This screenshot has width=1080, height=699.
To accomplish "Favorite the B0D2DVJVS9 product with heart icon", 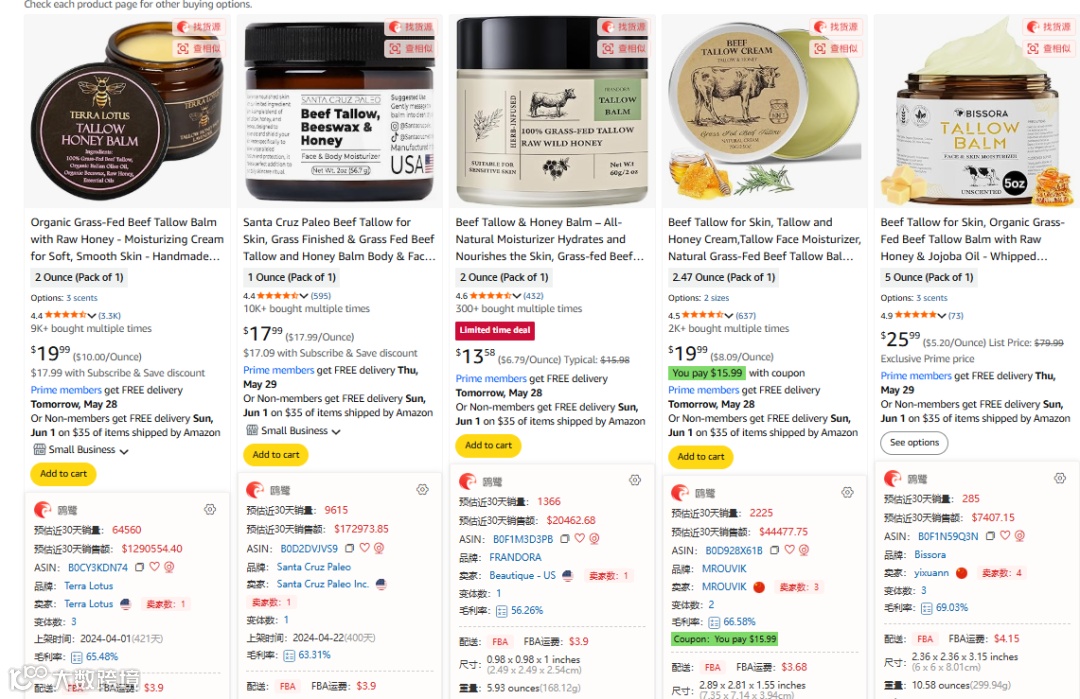I will (364, 548).
